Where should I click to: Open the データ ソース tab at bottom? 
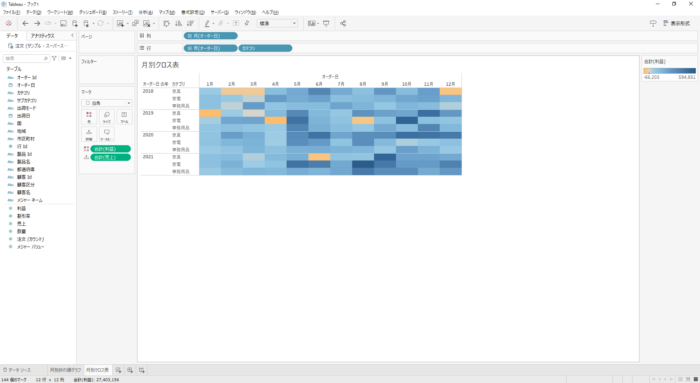(x=17, y=370)
